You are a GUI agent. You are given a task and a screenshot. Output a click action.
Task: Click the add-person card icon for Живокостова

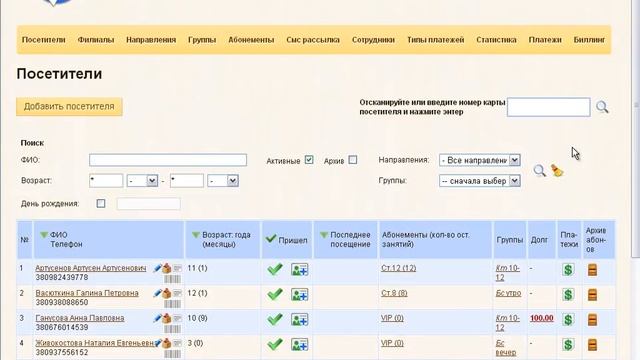pyautogui.click(x=300, y=344)
